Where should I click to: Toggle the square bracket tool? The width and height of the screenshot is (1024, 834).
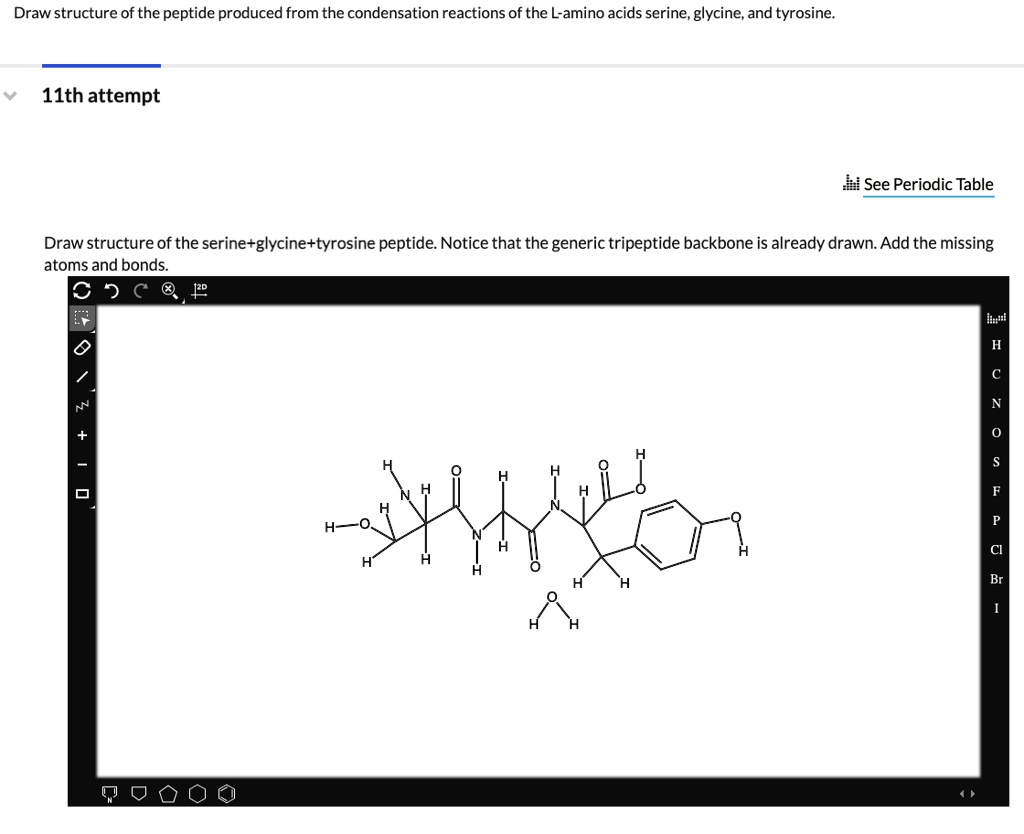82,492
